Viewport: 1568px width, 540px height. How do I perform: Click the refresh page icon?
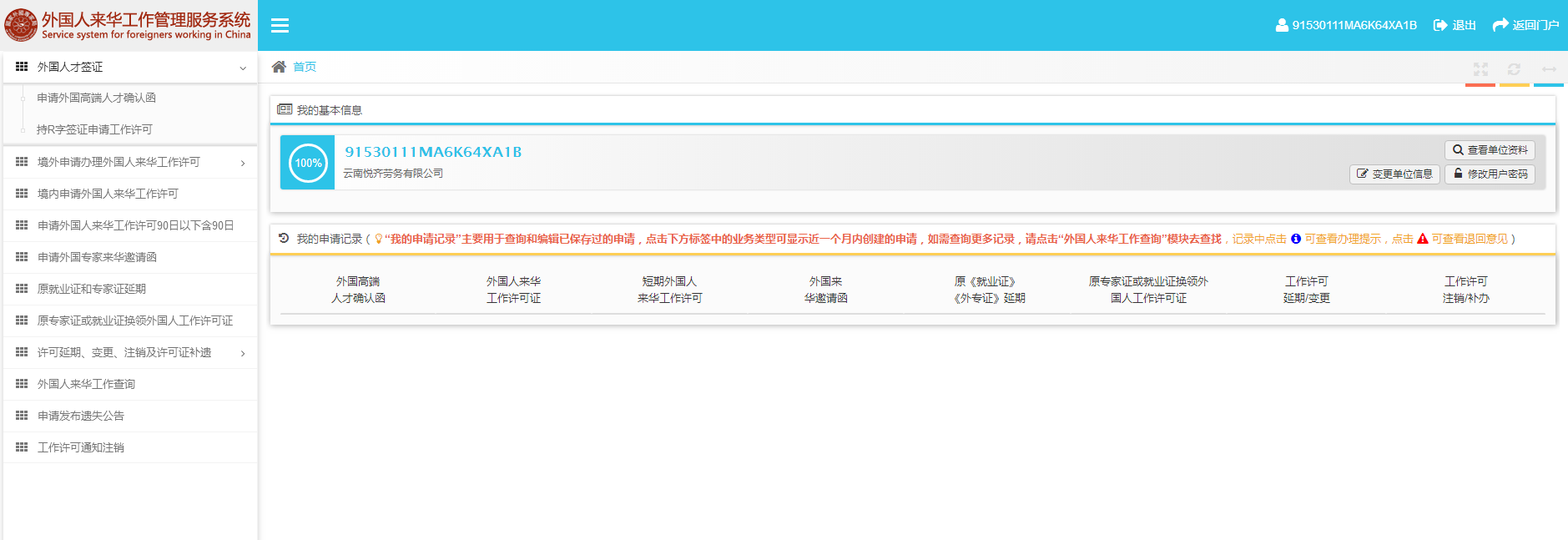pos(1514,69)
